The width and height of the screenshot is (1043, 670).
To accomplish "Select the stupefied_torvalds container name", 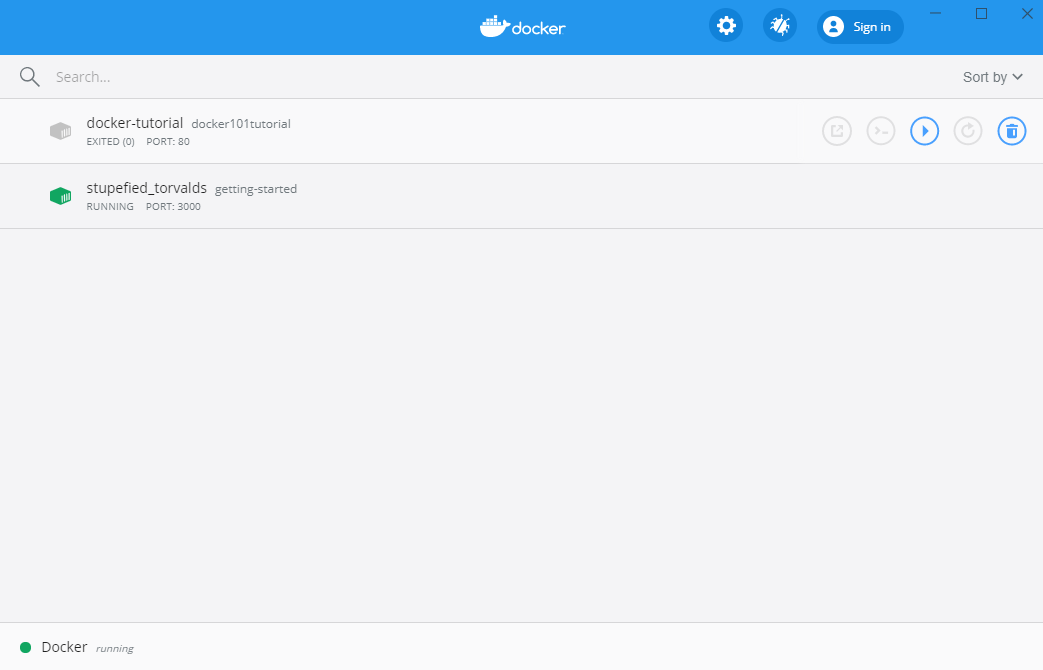I will (x=146, y=188).
